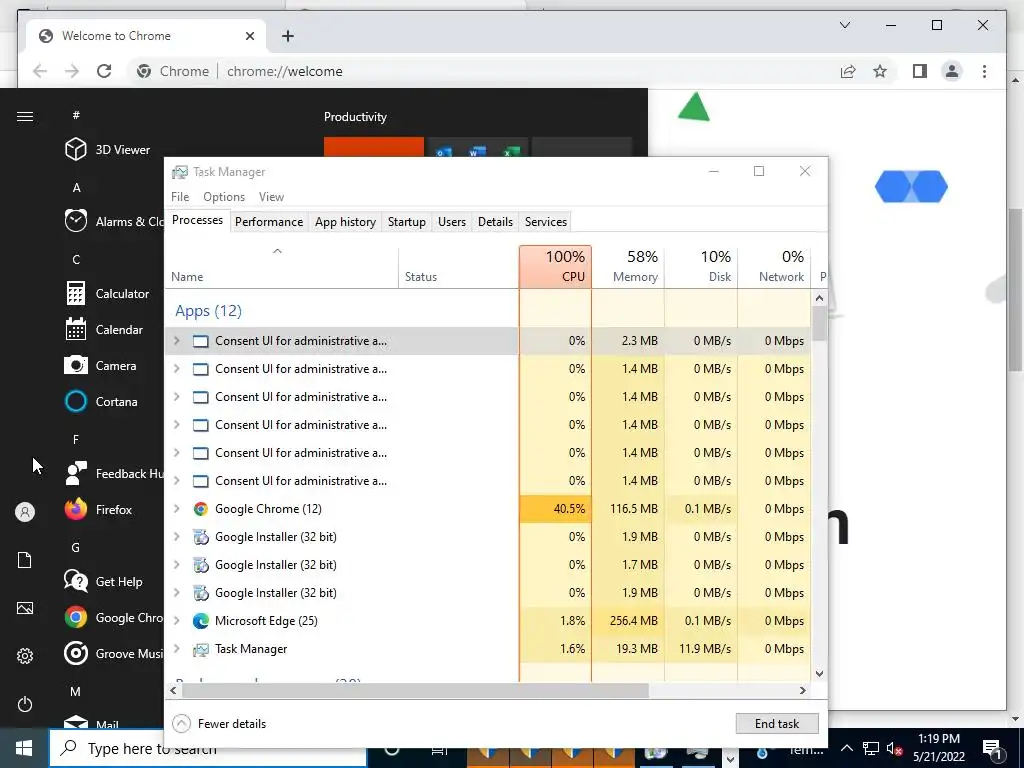Open the notification center icon
Viewport: 1024px width, 768px height.
coord(992,748)
